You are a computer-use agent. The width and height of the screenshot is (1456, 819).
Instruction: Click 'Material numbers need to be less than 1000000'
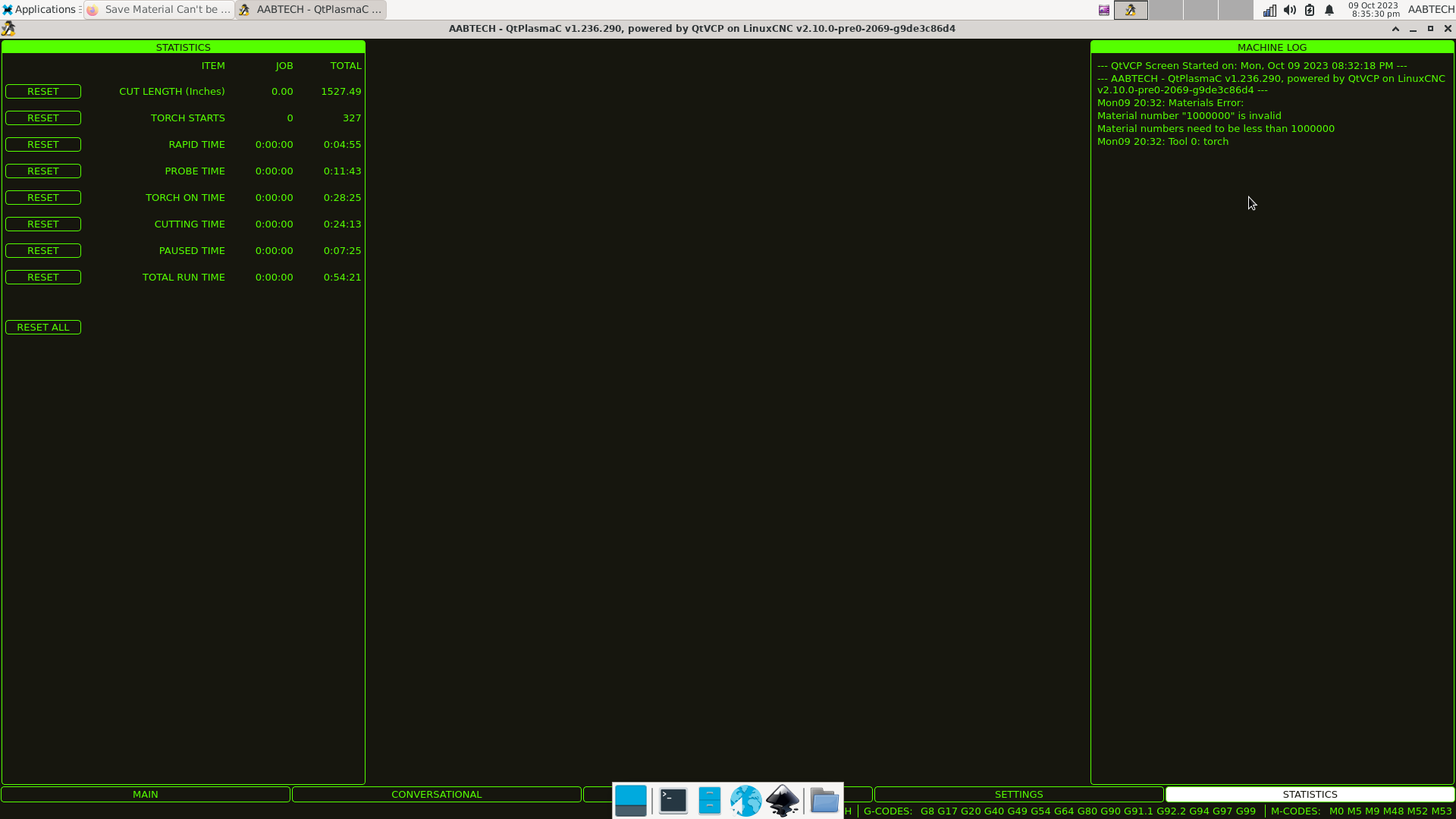pos(1216,129)
